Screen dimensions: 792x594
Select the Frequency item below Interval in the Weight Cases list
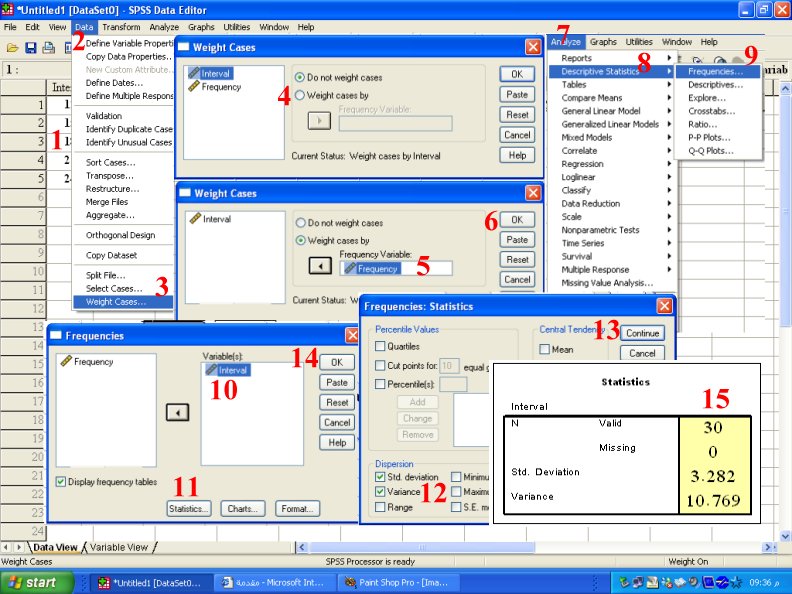click(215, 87)
